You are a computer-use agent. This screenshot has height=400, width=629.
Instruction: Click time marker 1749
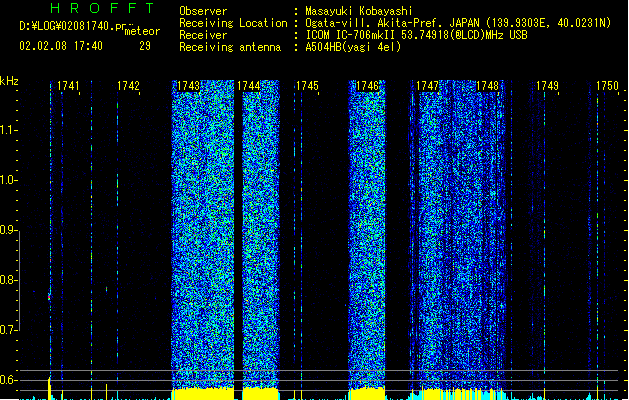click(547, 86)
